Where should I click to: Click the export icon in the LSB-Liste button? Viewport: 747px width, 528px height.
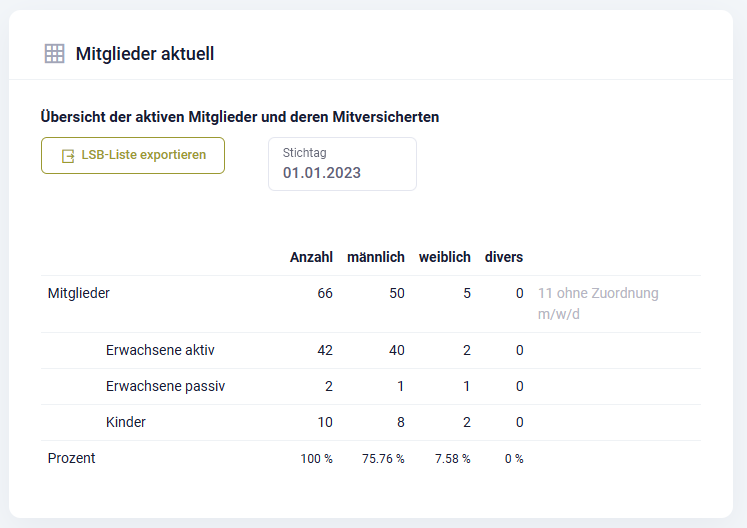pos(68,156)
